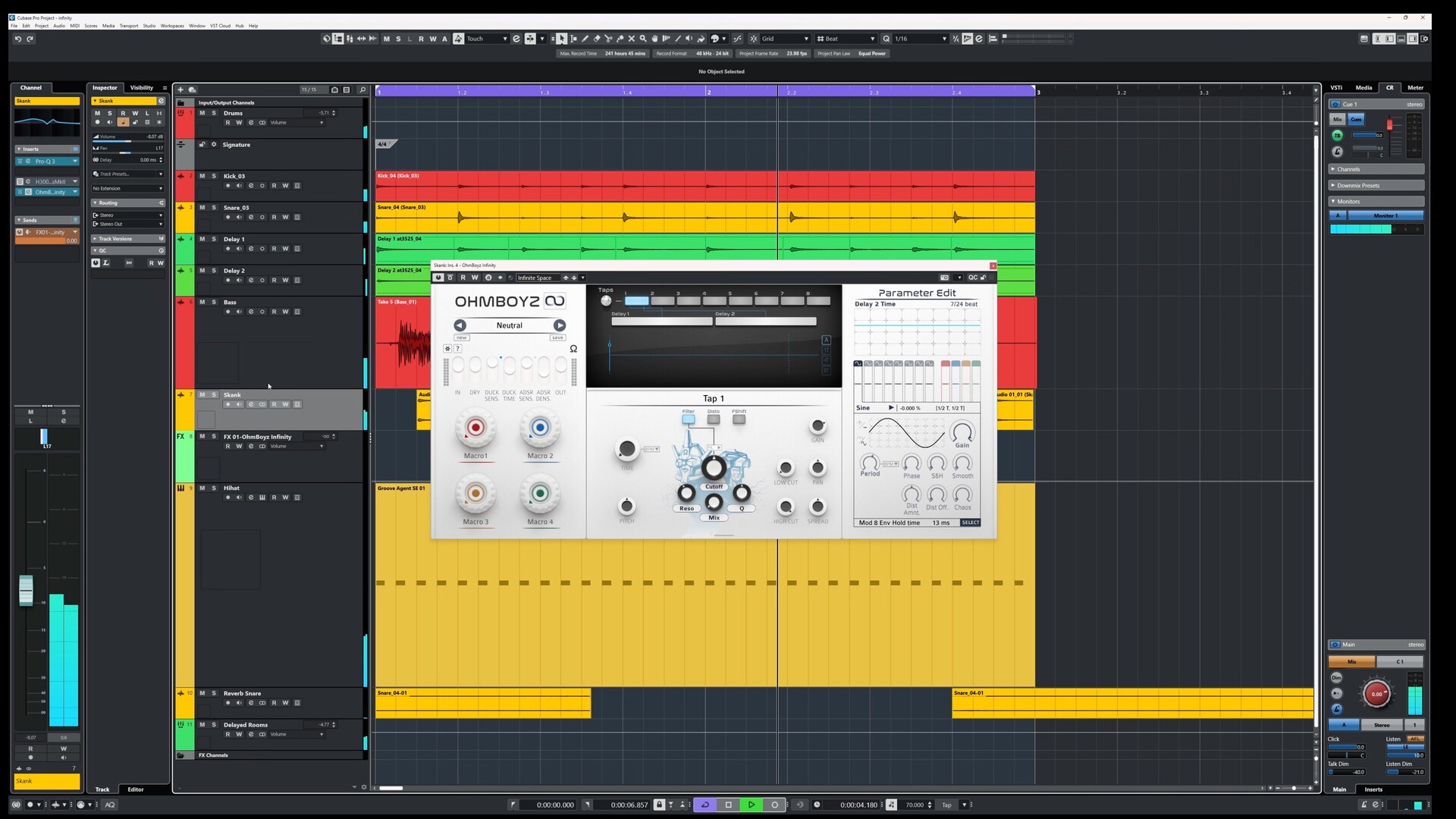Toggle metronome click icon beside tempo

point(891,805)
